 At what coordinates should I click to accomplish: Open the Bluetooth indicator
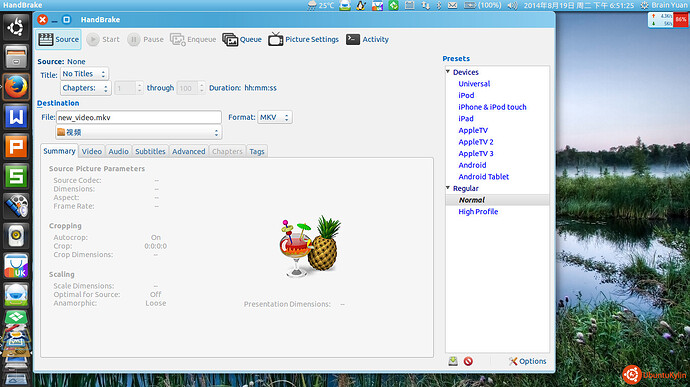click(439, 5)
